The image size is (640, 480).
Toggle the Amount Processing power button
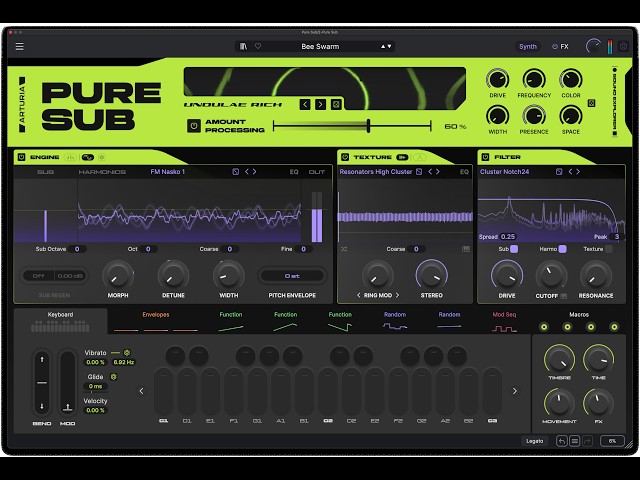pos(193,126)
